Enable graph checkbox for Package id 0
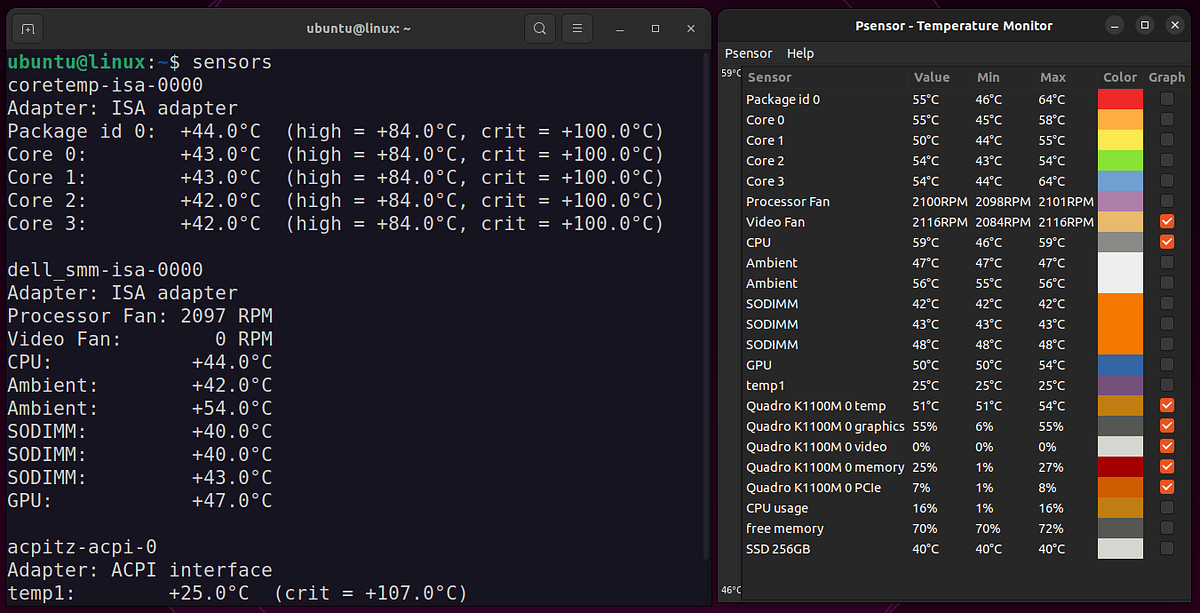Screen dimensions: 1200x613 1166,99
